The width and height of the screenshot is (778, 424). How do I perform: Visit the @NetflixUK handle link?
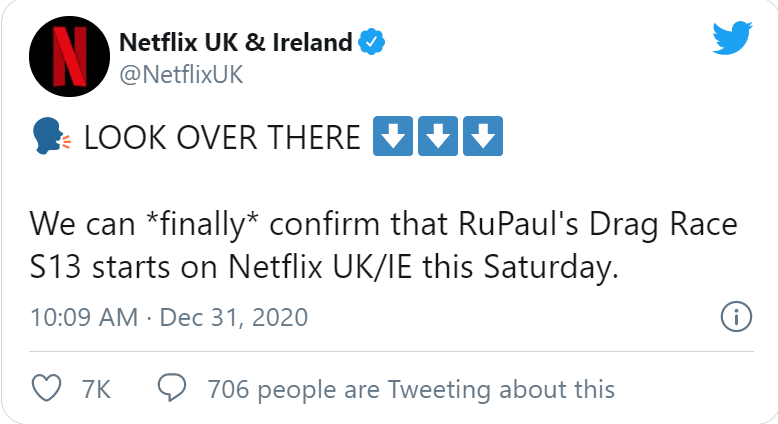[181, 75]
